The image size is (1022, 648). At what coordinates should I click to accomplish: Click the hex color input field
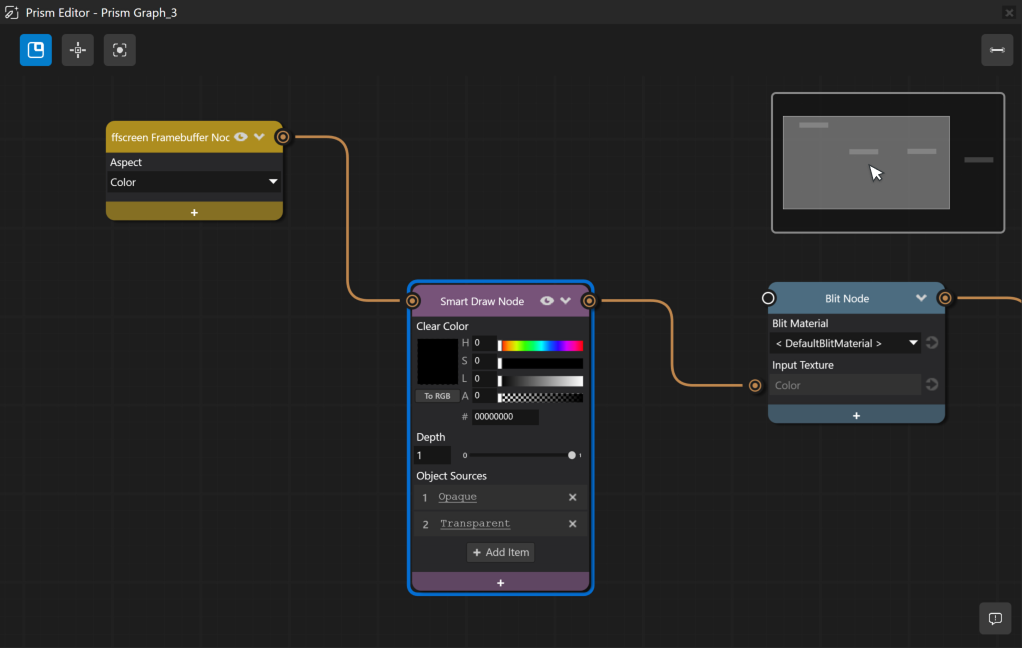point(505,417)
